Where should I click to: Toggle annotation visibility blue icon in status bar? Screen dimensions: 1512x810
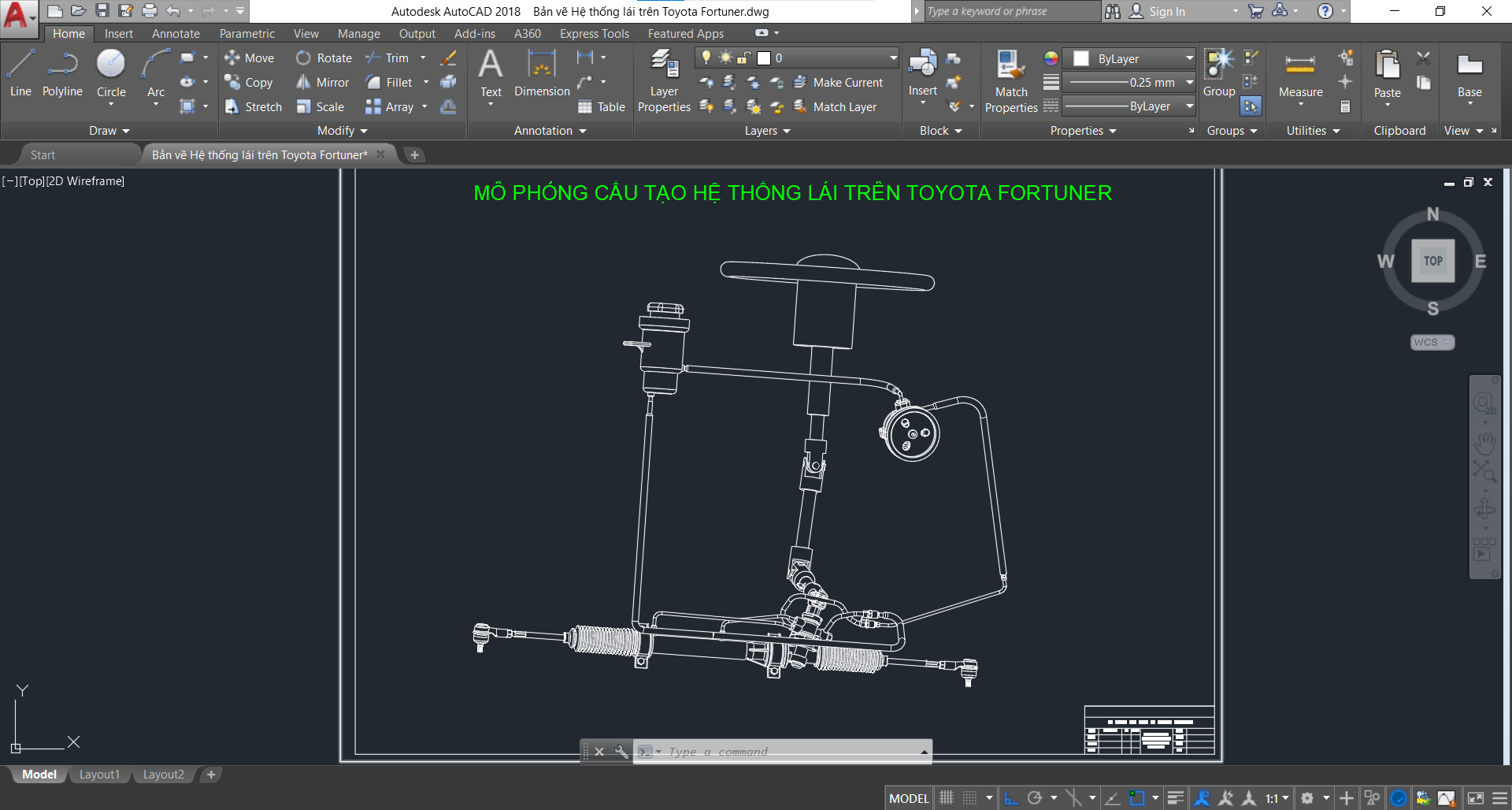coord(1202,798)
